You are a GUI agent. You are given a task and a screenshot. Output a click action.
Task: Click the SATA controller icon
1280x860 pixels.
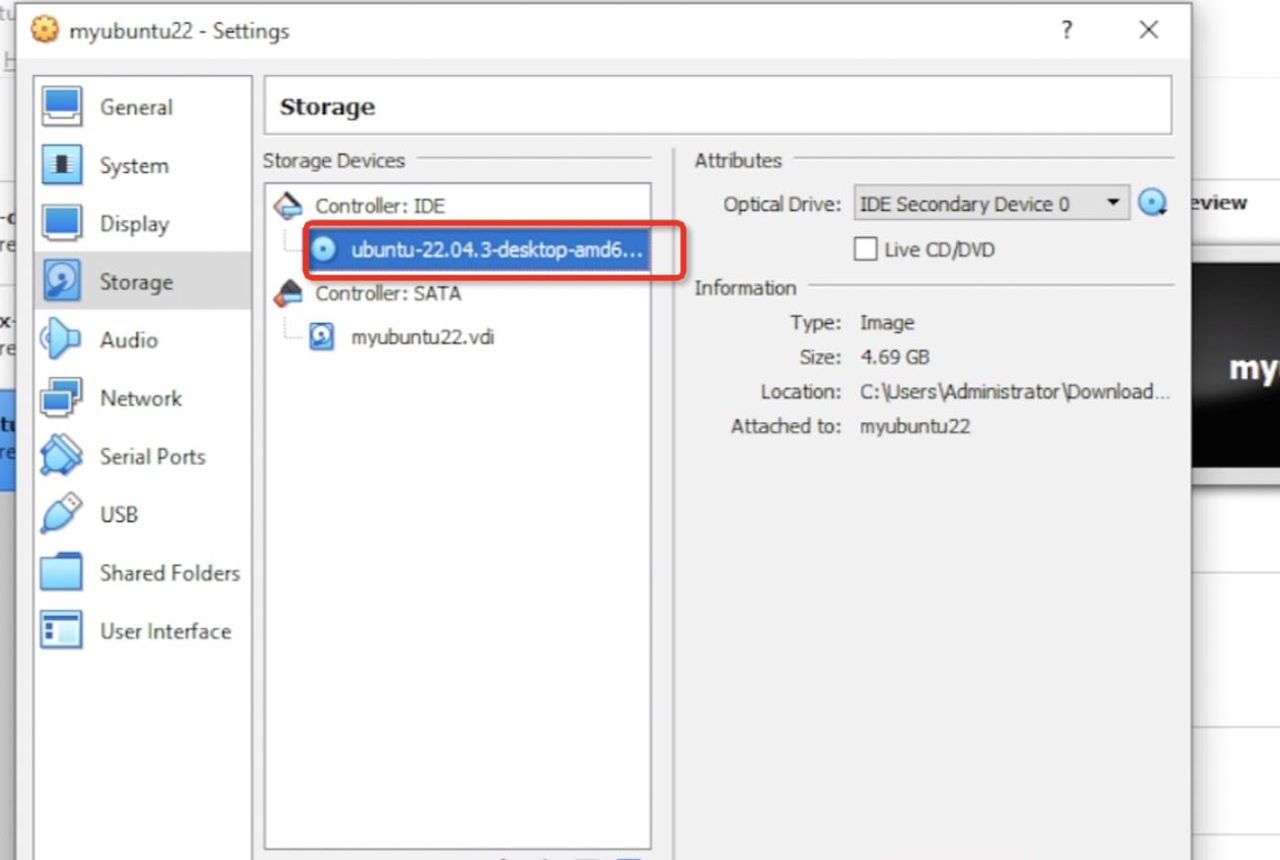point(288,293)
